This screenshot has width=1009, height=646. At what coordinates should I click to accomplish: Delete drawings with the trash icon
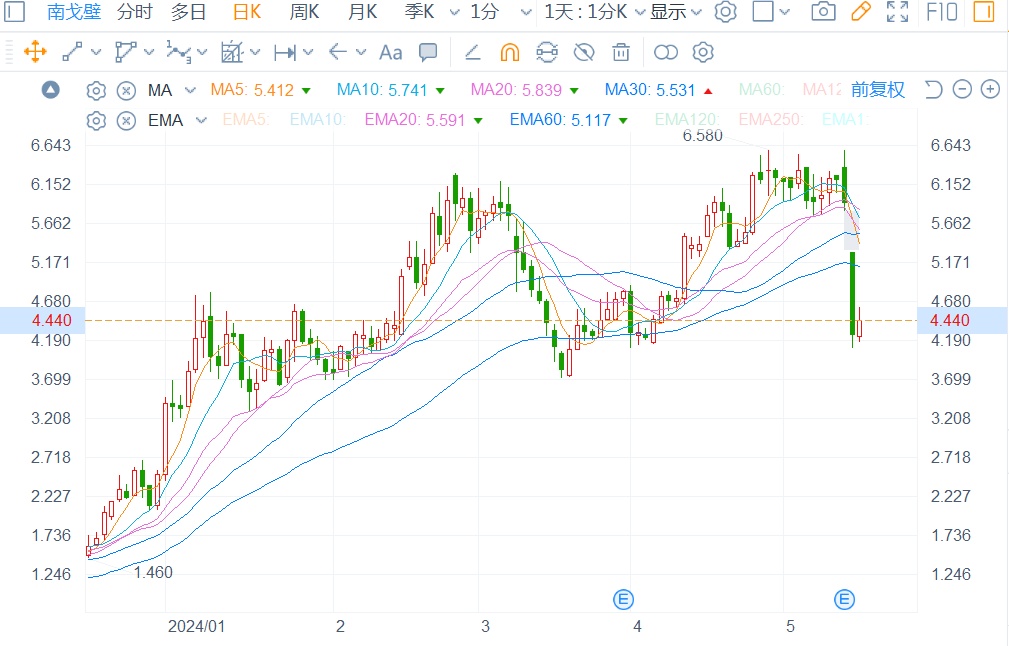pos(621,52)
